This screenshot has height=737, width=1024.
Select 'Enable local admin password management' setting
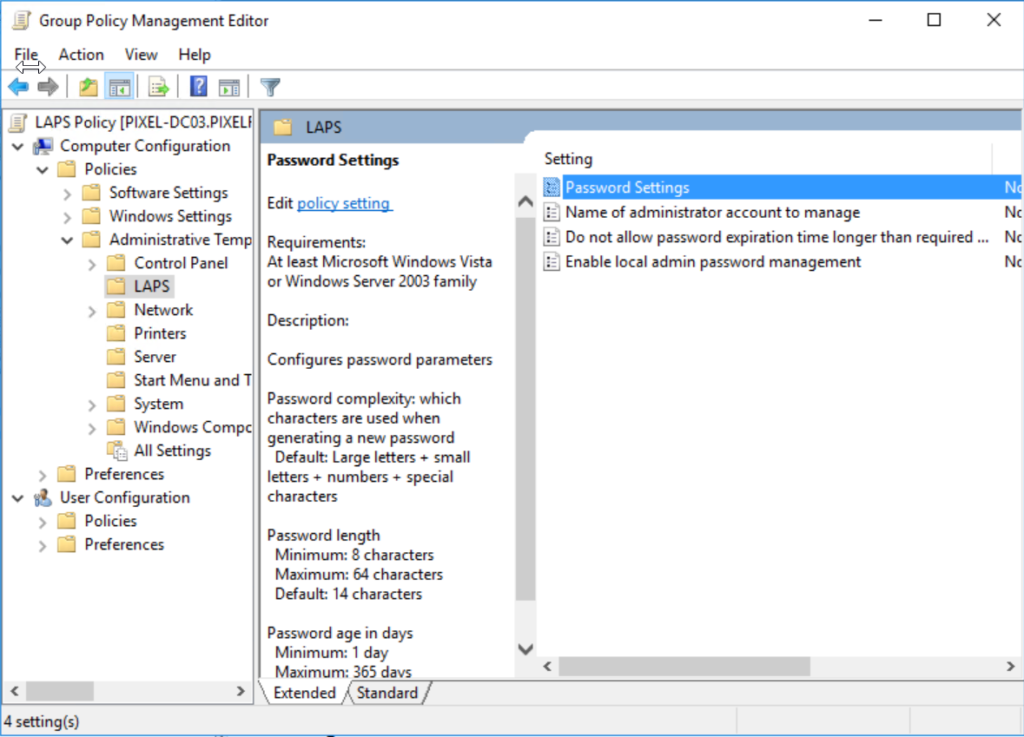click(713, 262)
